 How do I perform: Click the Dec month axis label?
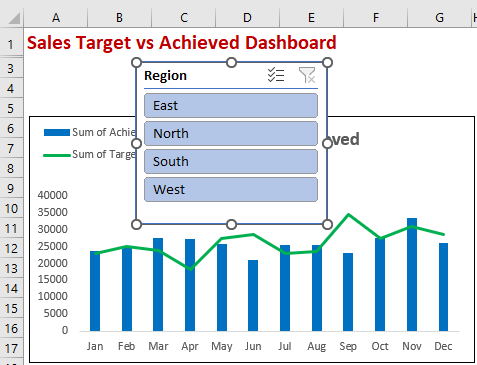coord(443,346)
